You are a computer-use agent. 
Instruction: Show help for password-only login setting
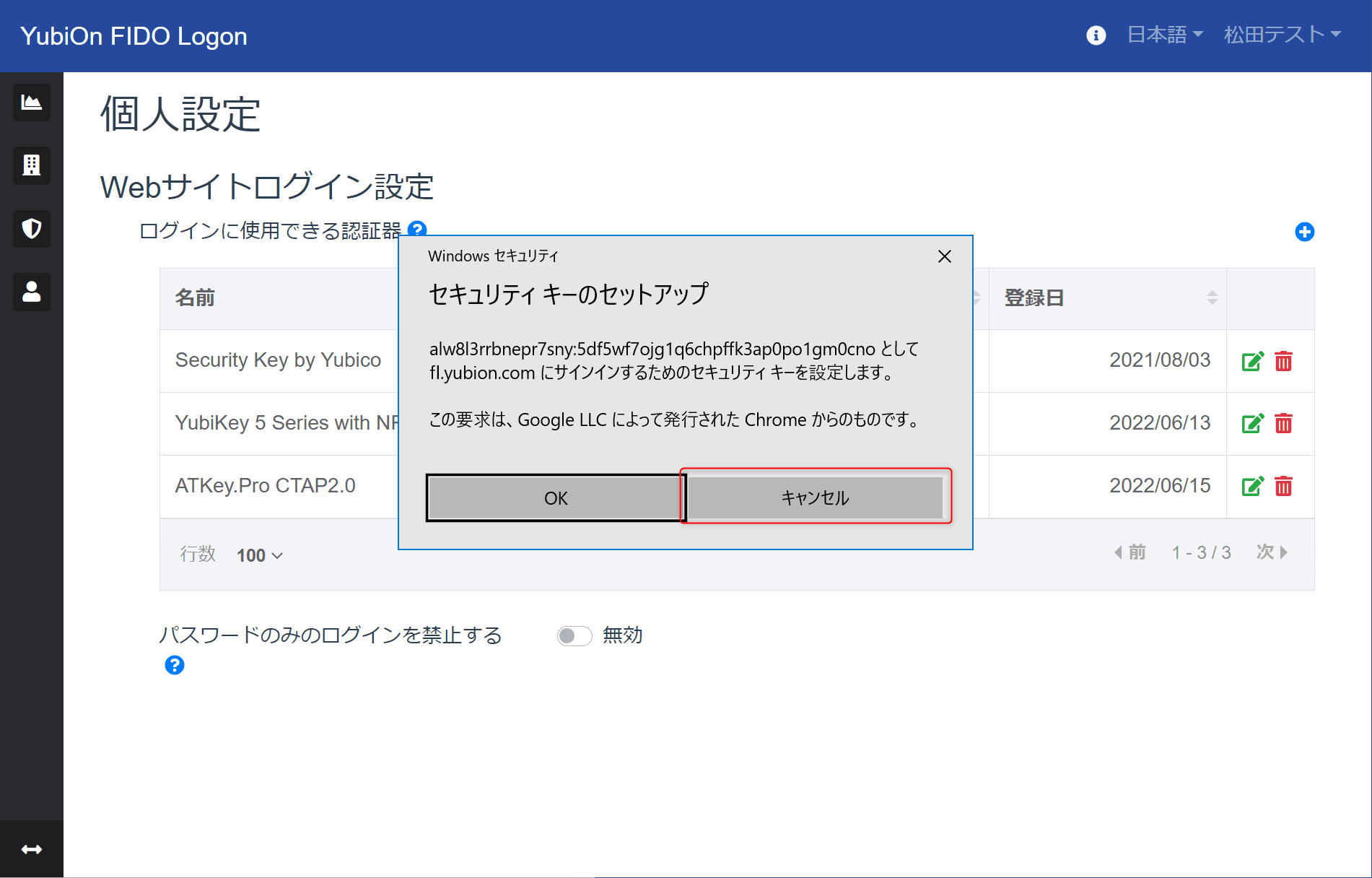(x=174, y=665)
